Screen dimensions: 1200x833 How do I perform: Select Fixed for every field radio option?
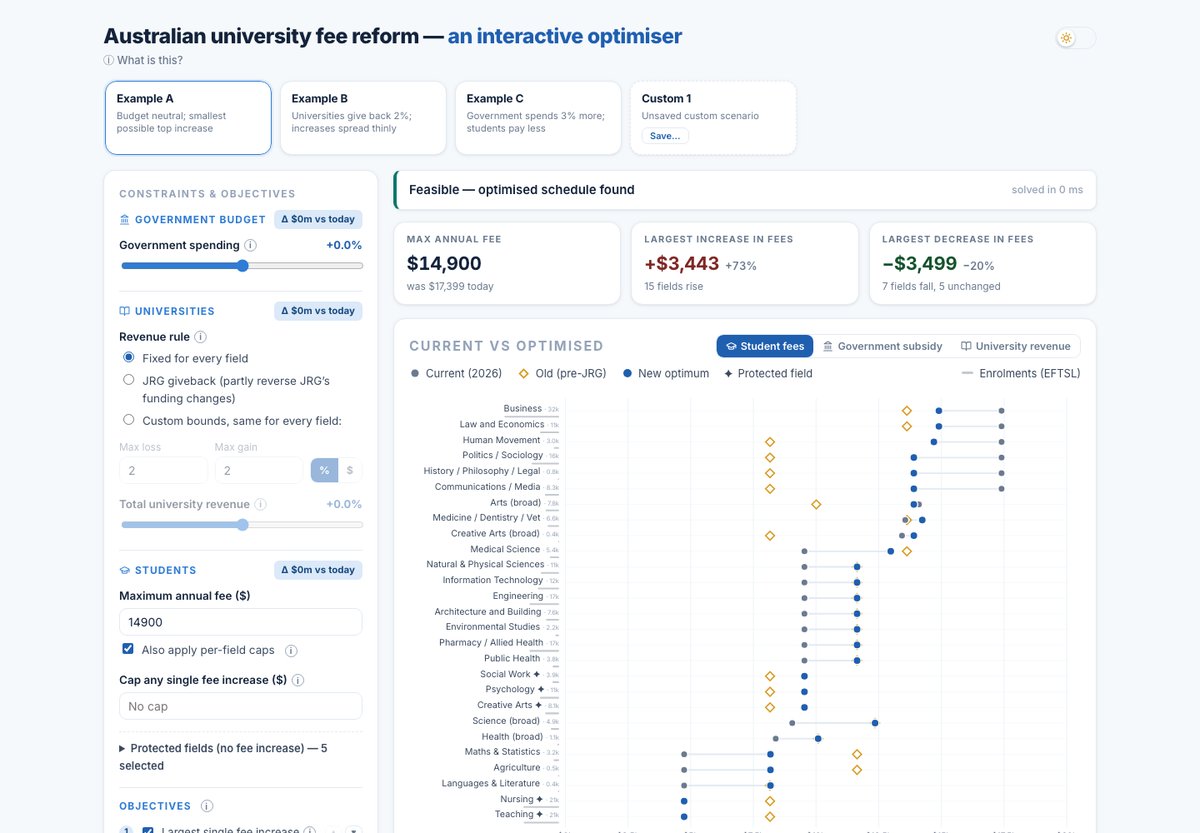pos(128,357)
